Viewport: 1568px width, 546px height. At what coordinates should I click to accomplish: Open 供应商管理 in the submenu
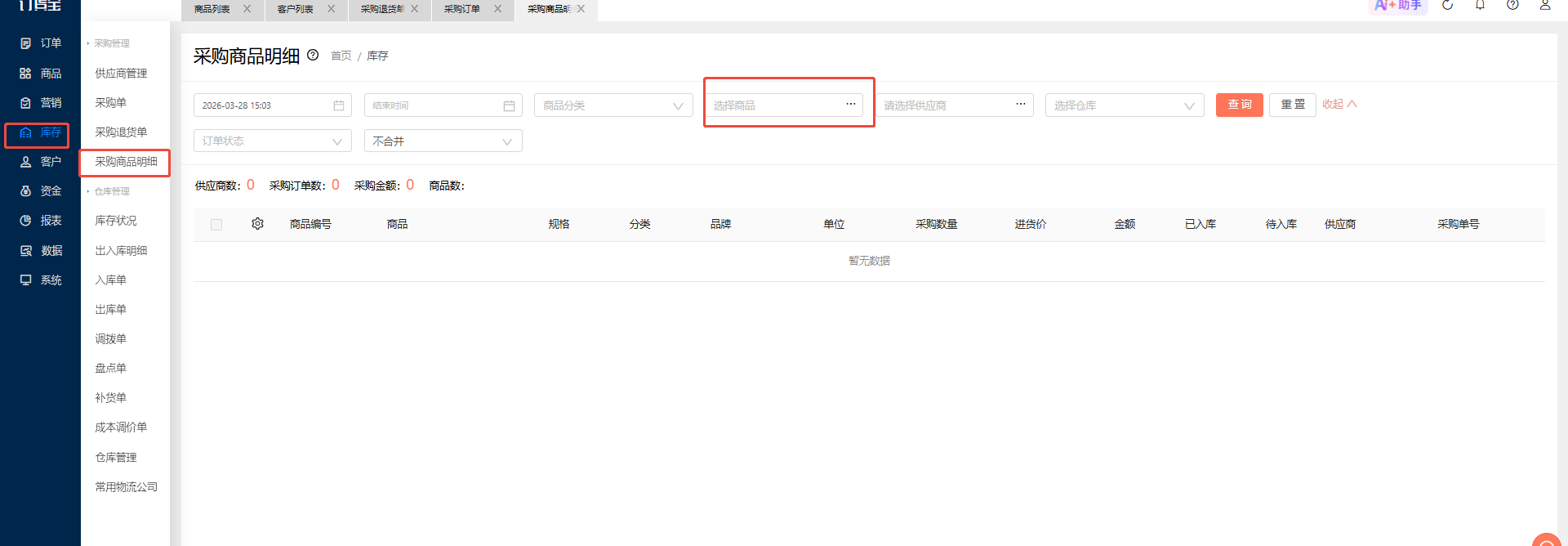[x=121, y=74]
